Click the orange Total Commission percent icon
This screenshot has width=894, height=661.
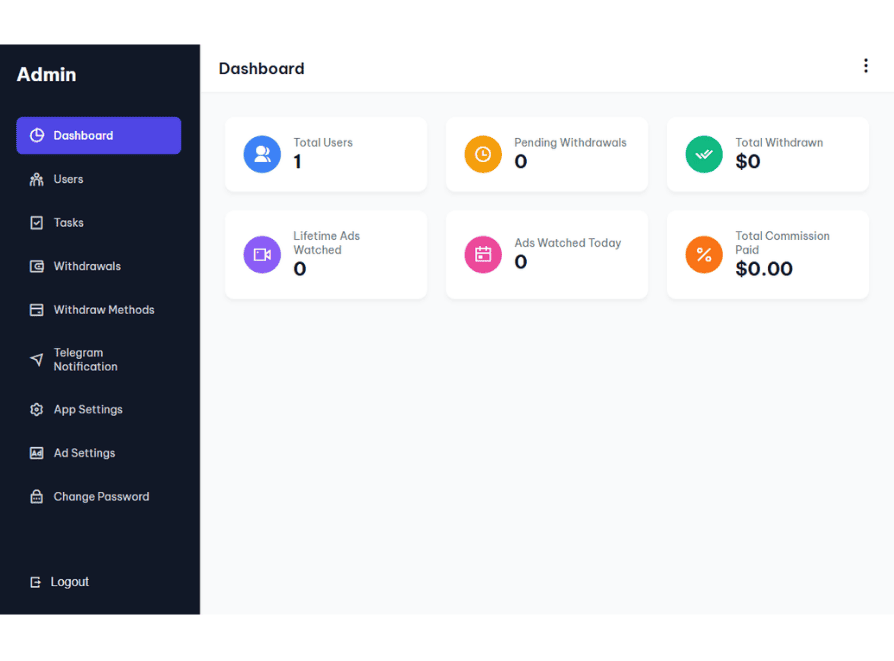pos(704,254)
